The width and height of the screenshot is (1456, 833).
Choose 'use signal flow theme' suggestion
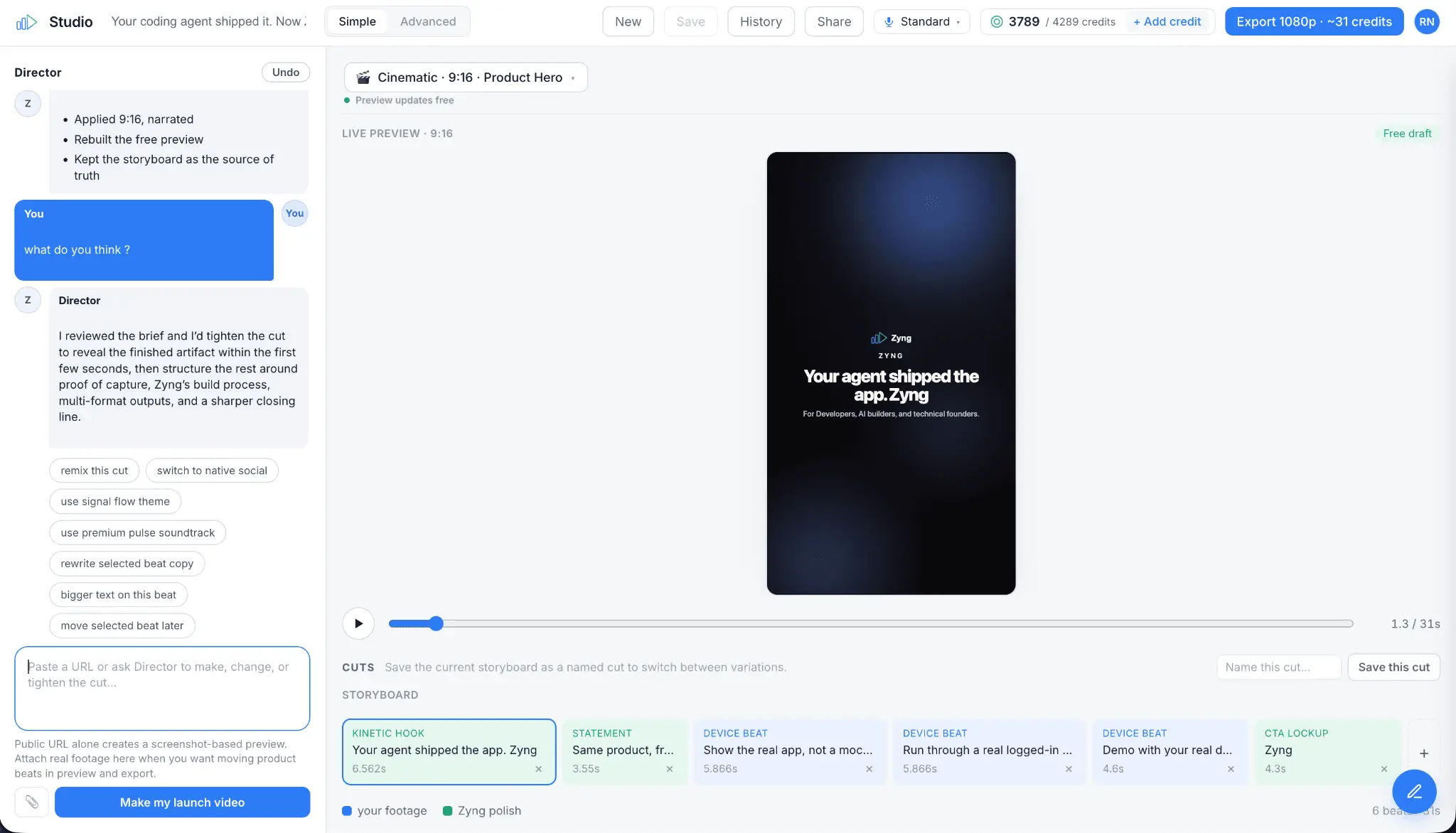pyautogui.click(x=115, y=501)
